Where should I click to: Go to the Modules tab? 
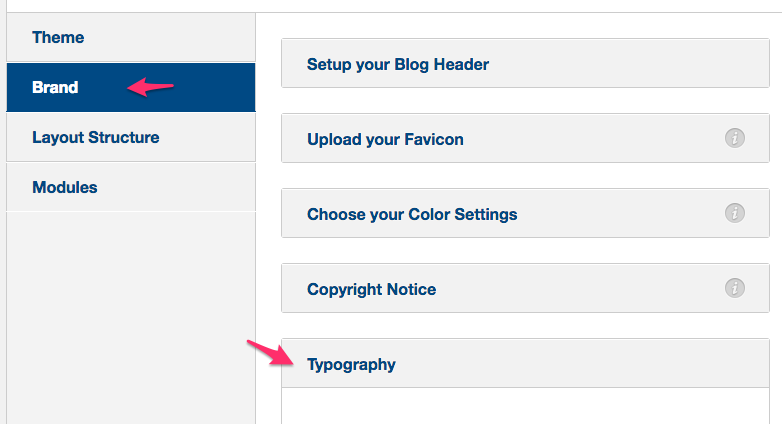131,187
